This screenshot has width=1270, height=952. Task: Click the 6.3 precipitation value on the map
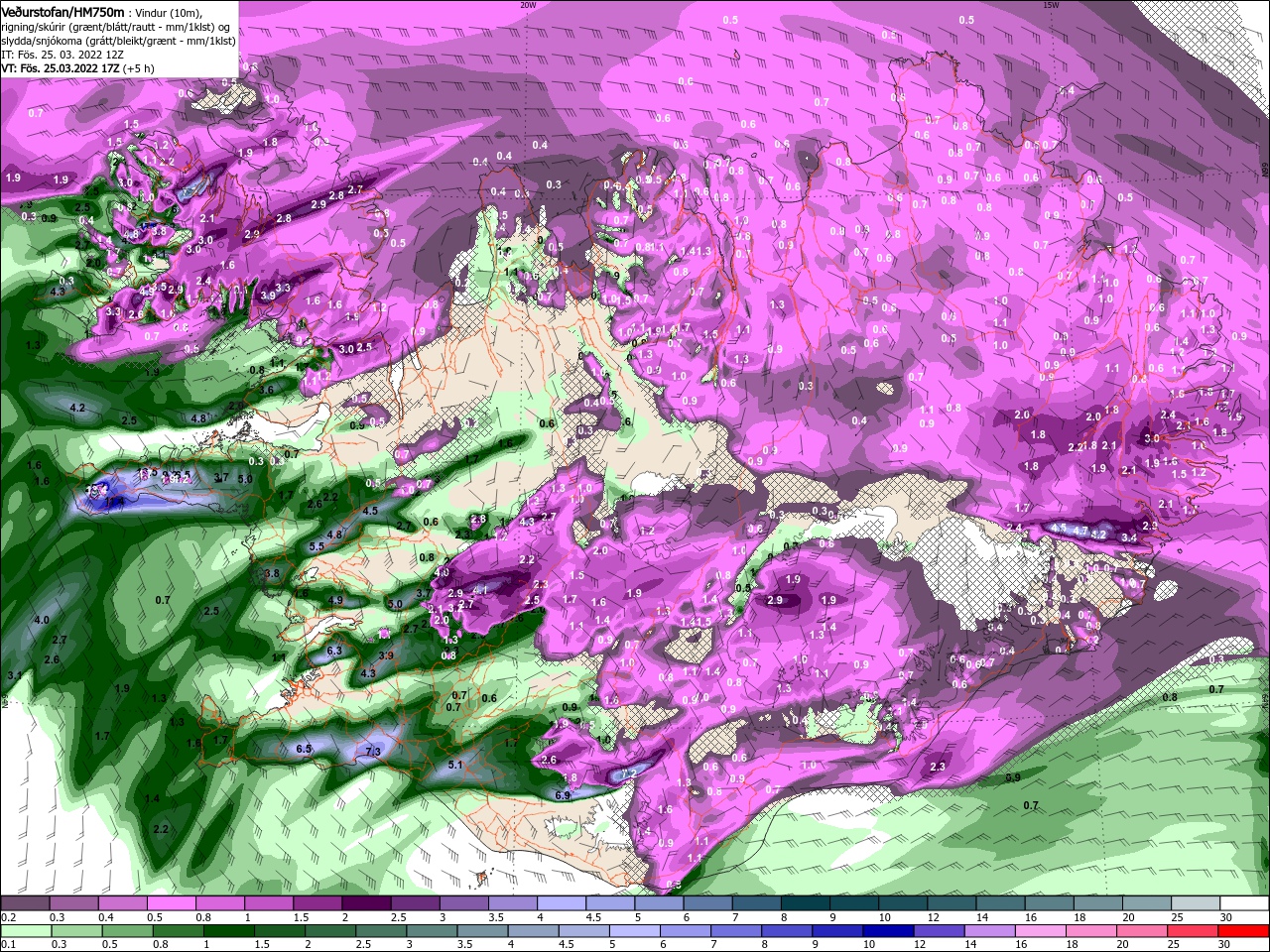(334, 651)
